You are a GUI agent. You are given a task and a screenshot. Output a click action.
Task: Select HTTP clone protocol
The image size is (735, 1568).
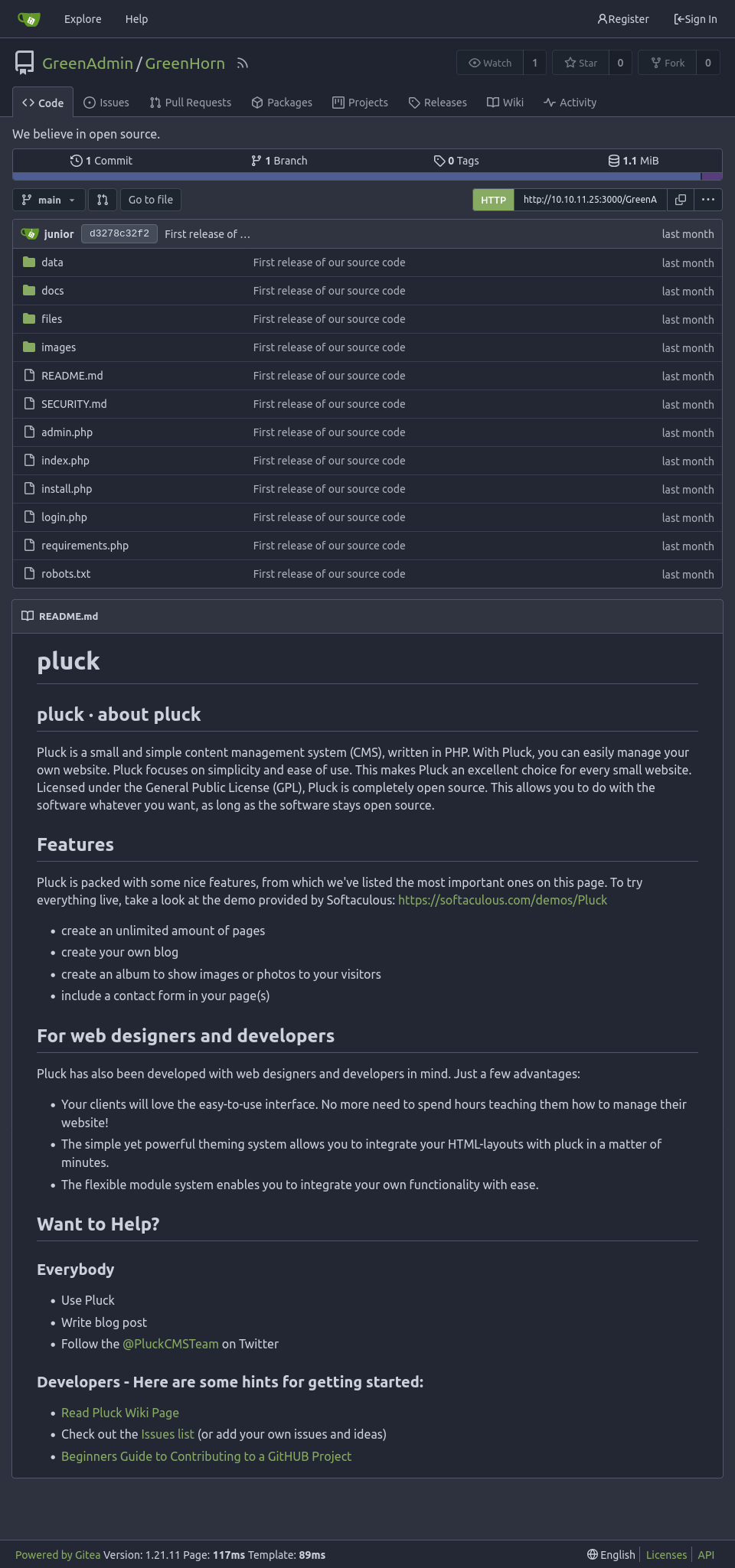pyautogui.click(x=493, y=200)
